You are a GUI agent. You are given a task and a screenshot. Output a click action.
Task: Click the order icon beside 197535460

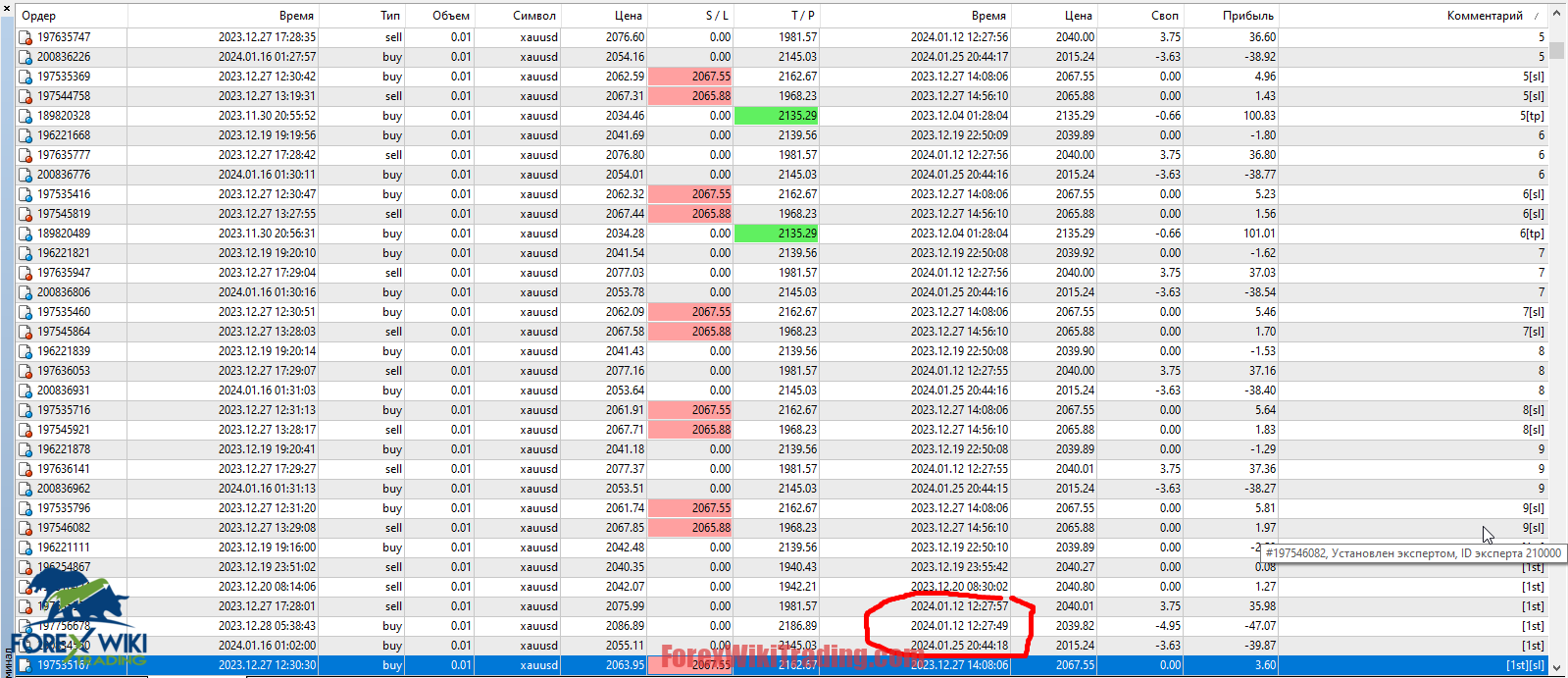click(x=25, y=312)
